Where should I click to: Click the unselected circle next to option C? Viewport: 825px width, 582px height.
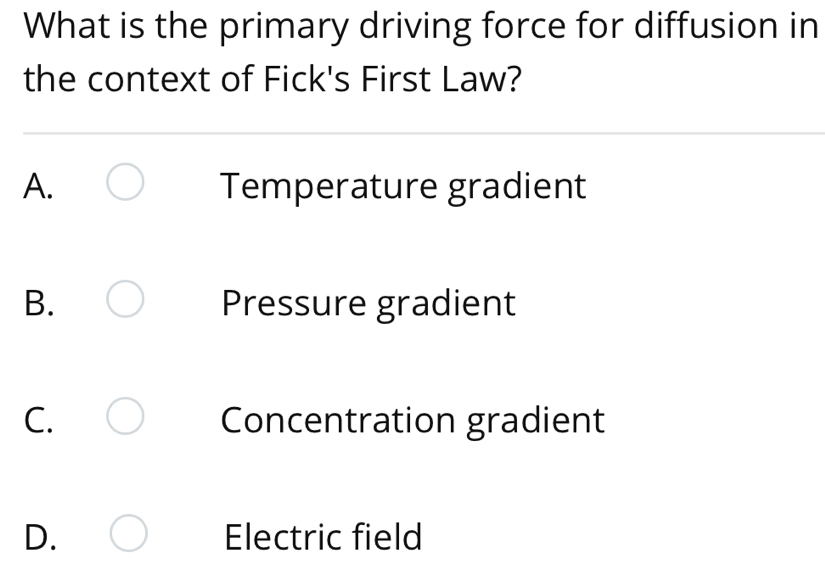point(124,418)
